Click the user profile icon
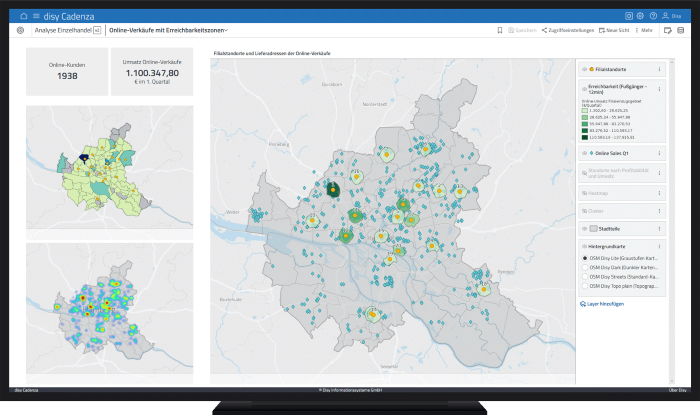The height and width of the screenshot is (415, 700). 664,16
